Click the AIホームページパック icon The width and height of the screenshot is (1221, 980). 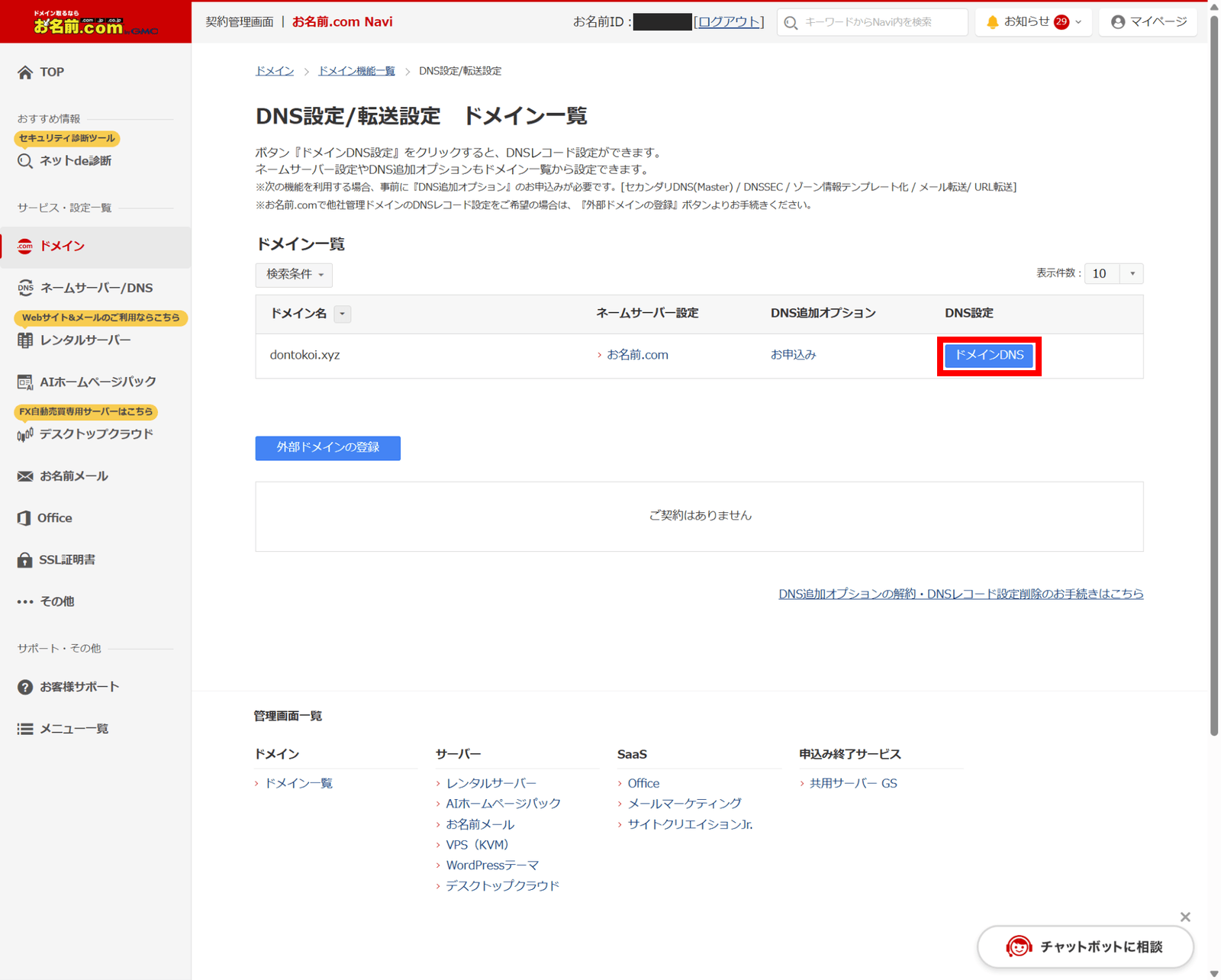point(25,382)
